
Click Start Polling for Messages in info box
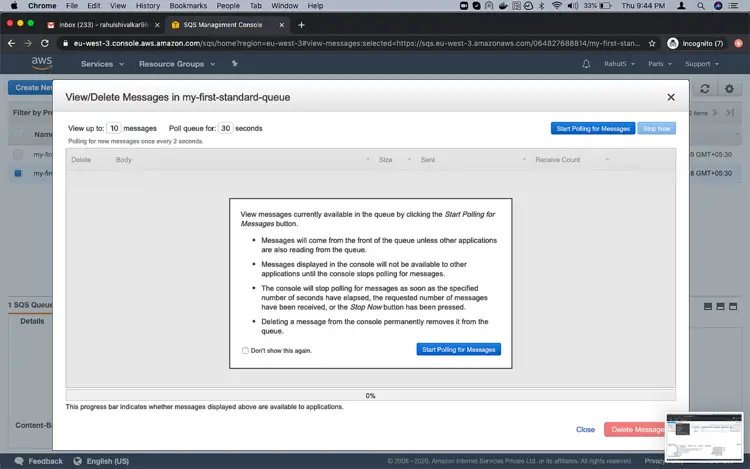point(458,349)
